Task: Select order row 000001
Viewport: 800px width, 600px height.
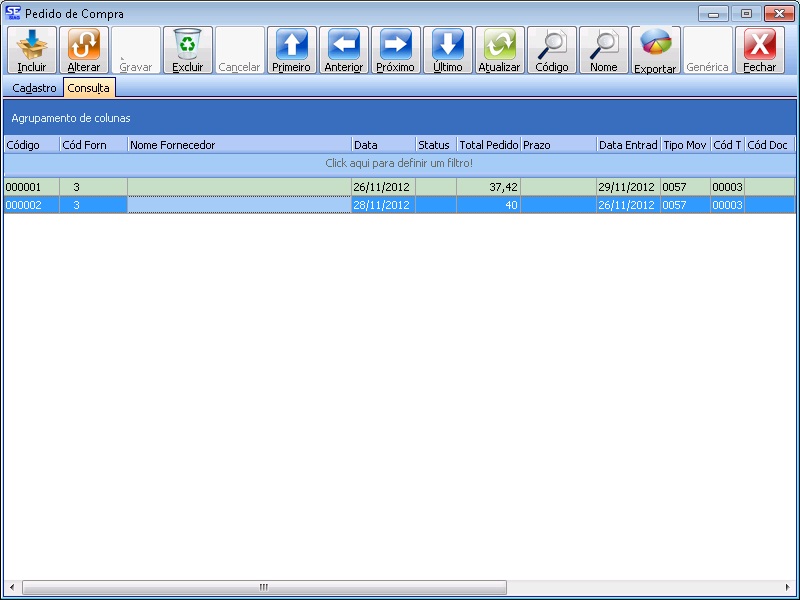Action: point(30,187)
